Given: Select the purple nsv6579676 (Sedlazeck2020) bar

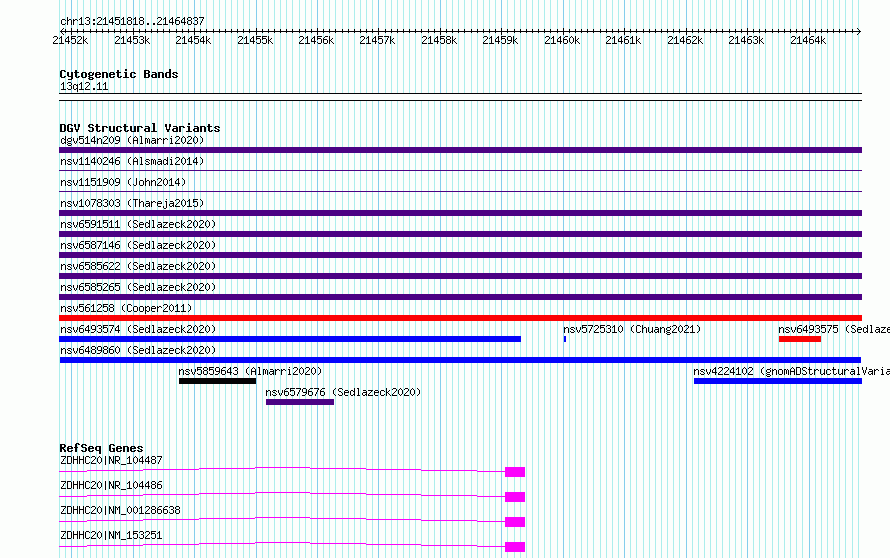Looking at the screenshot, I should (x=300, y=402).
